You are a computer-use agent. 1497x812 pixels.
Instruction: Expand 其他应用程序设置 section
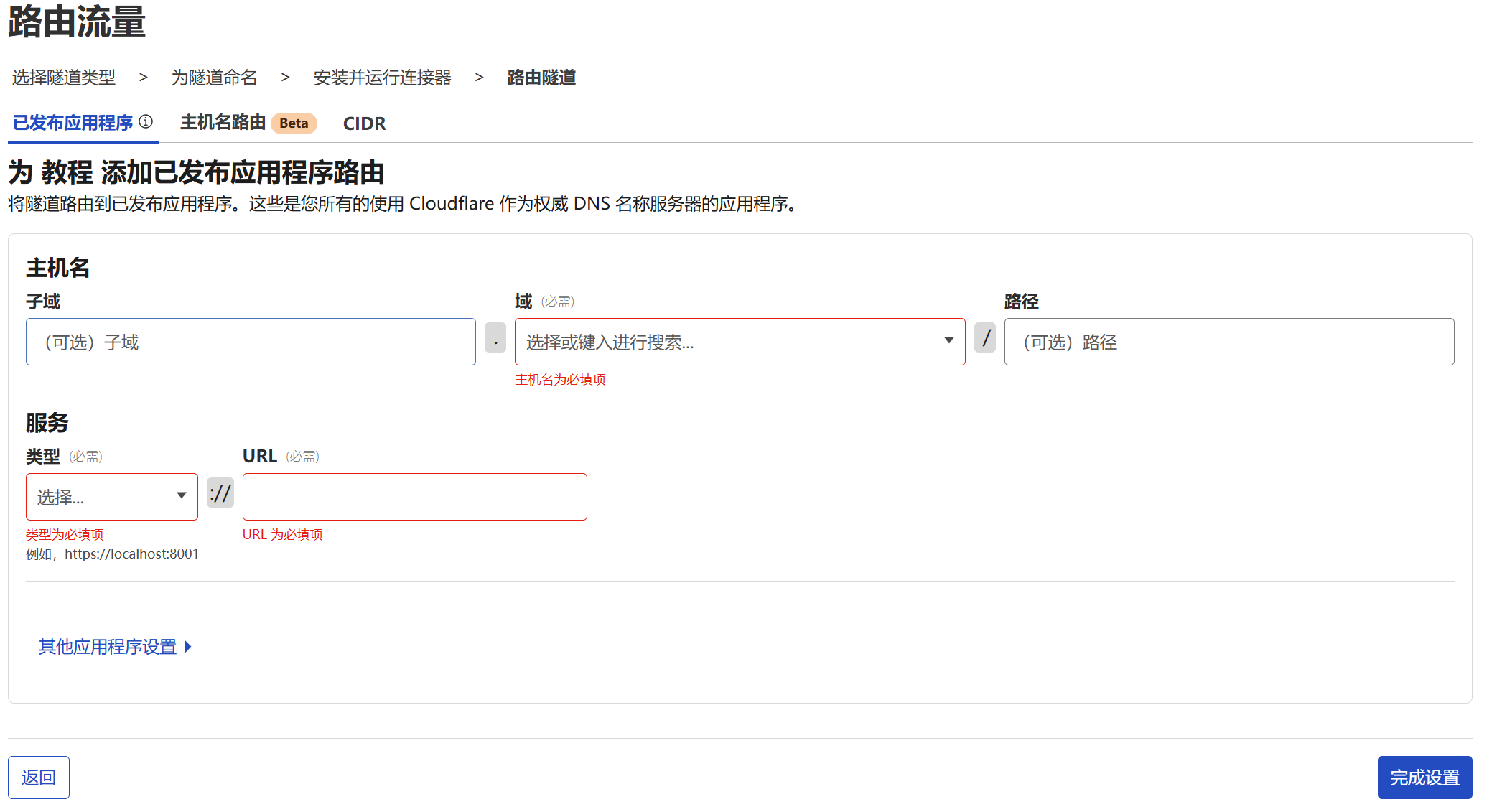108,647
